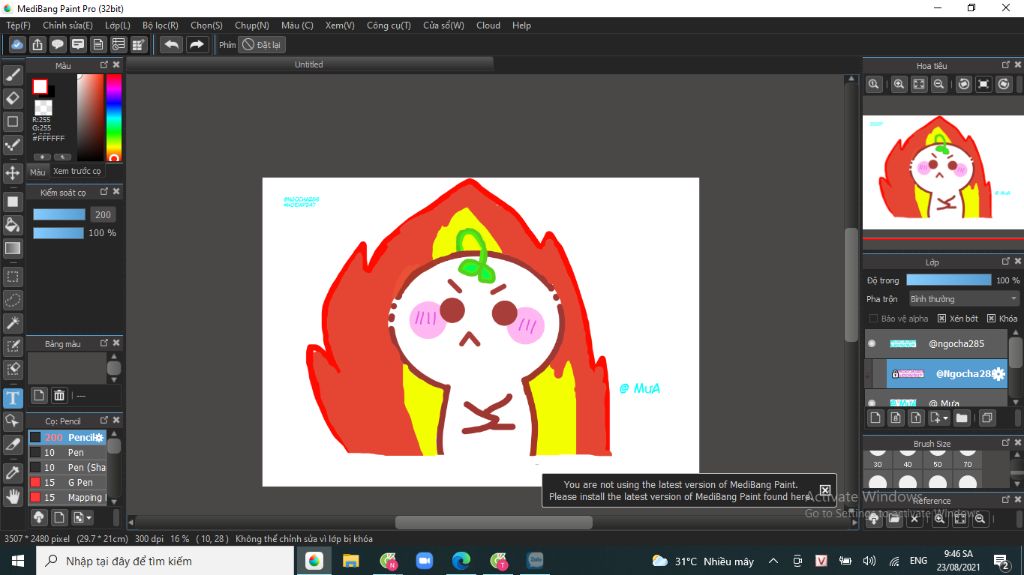Click the Windows search box
Viewport: 1024px width, 575px height.
tap(165, 561)
